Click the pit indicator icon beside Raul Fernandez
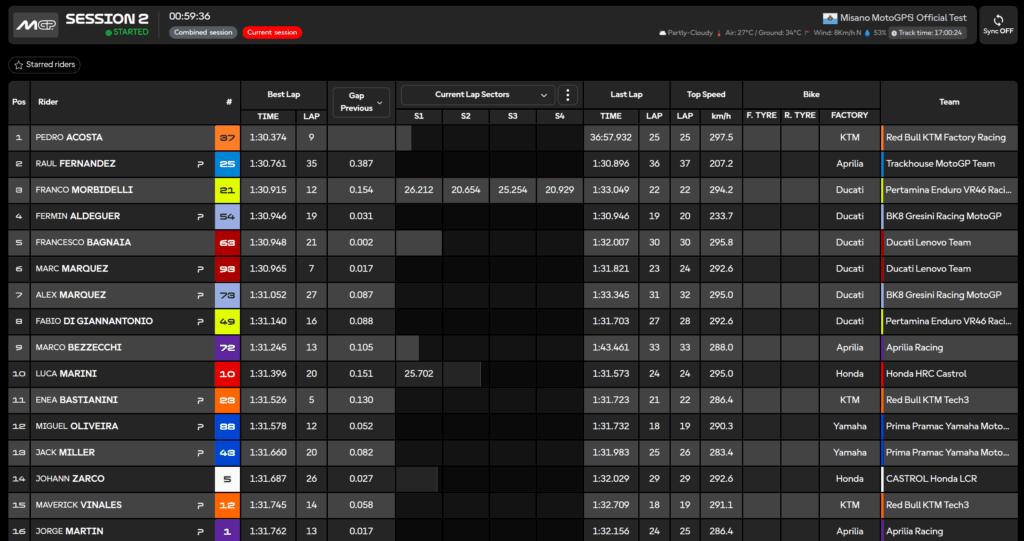The height and width of the screenshot is (541, 1024). [201, 164]
